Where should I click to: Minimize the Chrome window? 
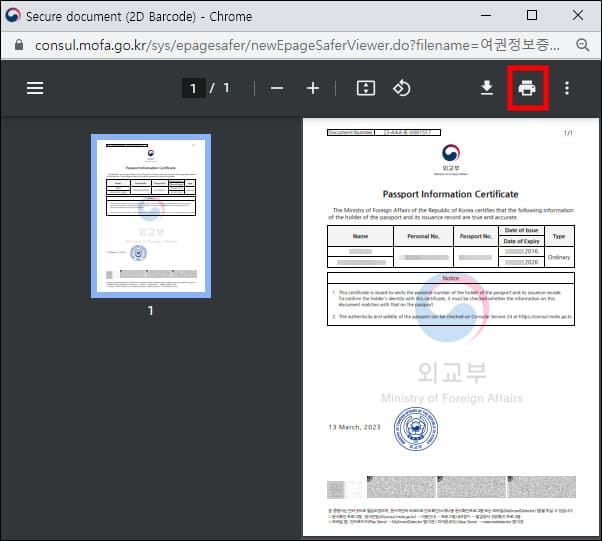click(486, 16)
